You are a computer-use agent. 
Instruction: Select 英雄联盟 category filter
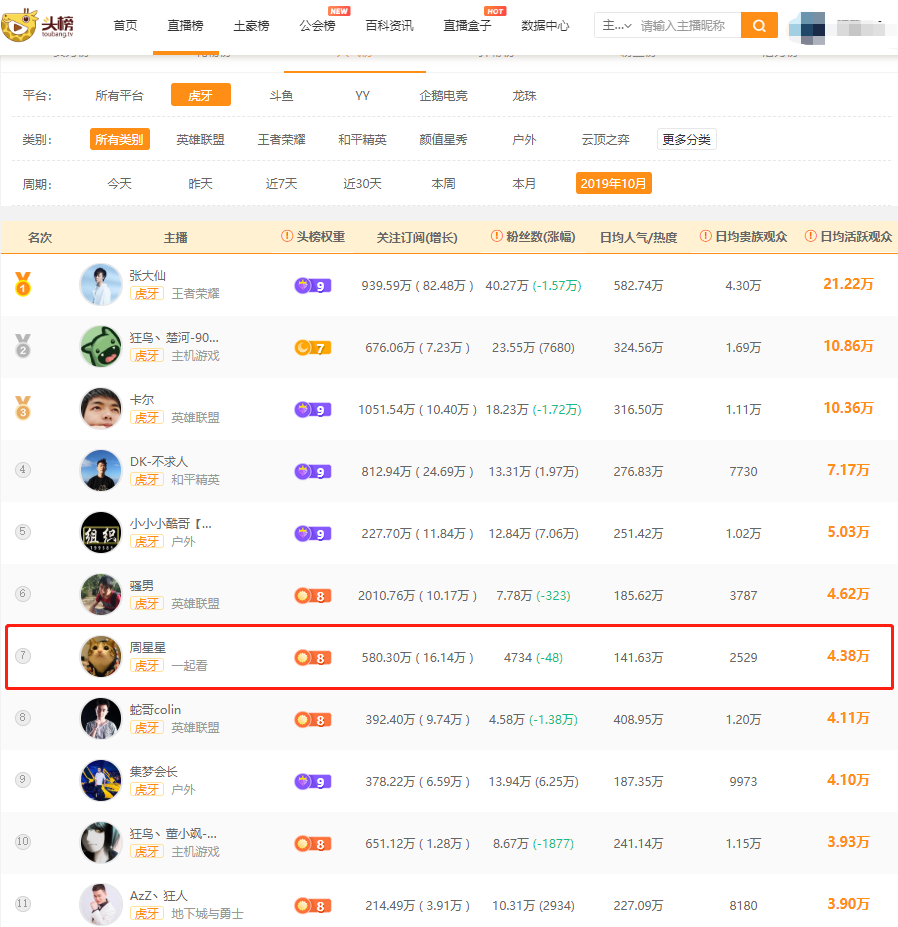200,140
